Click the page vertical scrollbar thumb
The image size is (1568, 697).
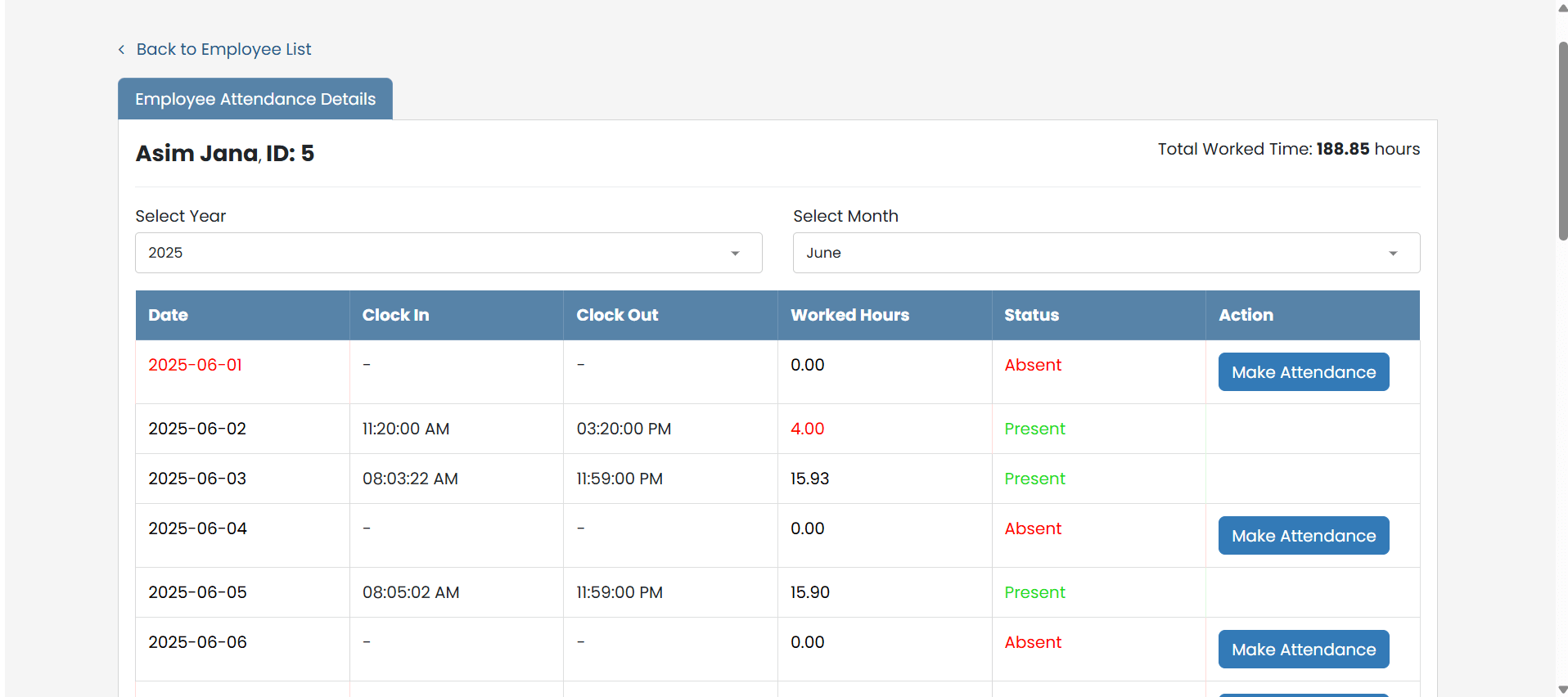point(1562,141)
